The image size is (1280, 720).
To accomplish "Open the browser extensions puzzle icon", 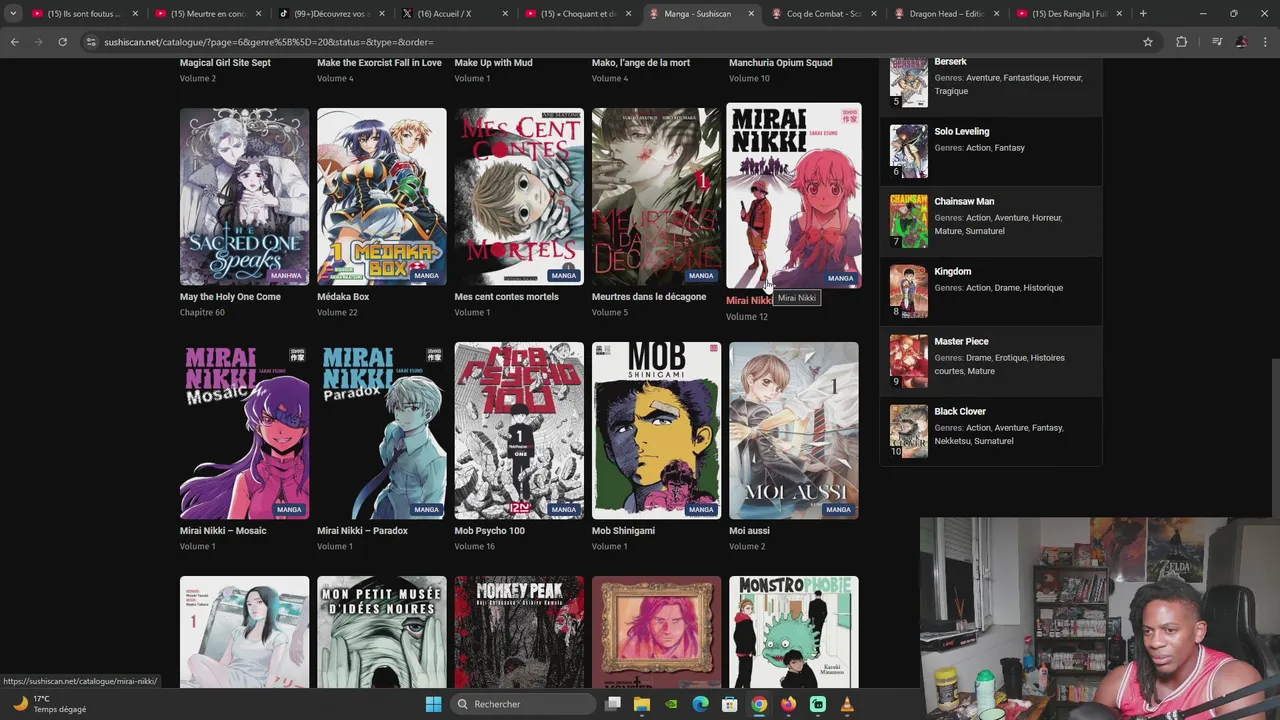I will (x=1182, y=42).
